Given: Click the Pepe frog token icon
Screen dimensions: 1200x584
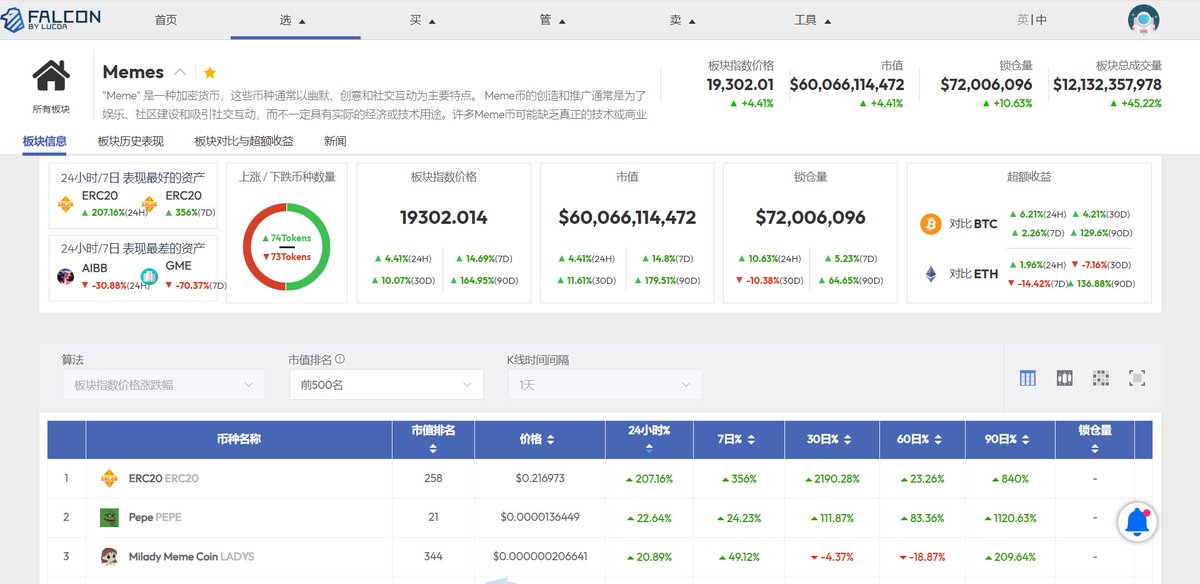Looking at the screenshot, I should tap(109, 517).
